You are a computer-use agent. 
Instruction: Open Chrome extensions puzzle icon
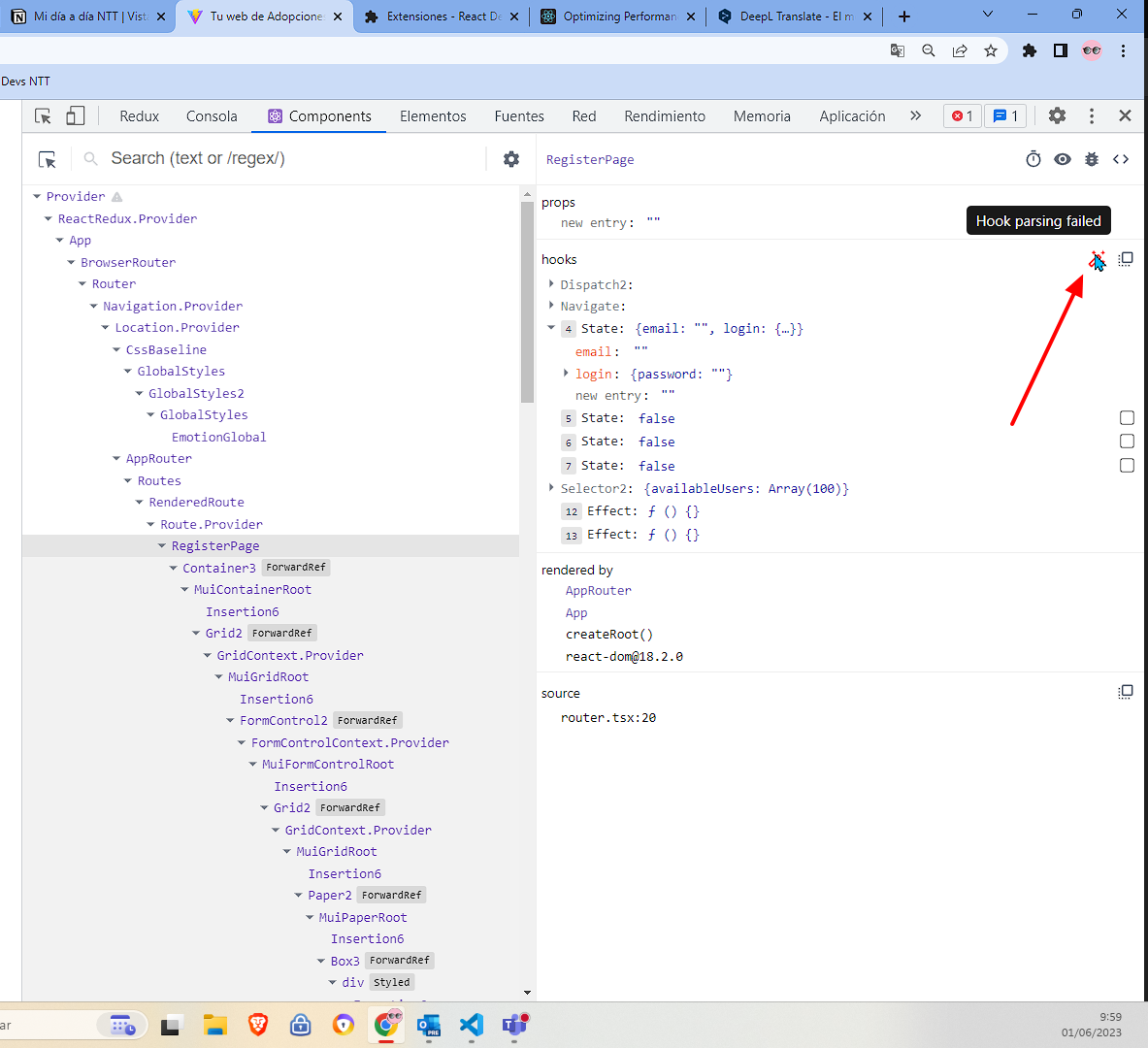(1029, 50)
